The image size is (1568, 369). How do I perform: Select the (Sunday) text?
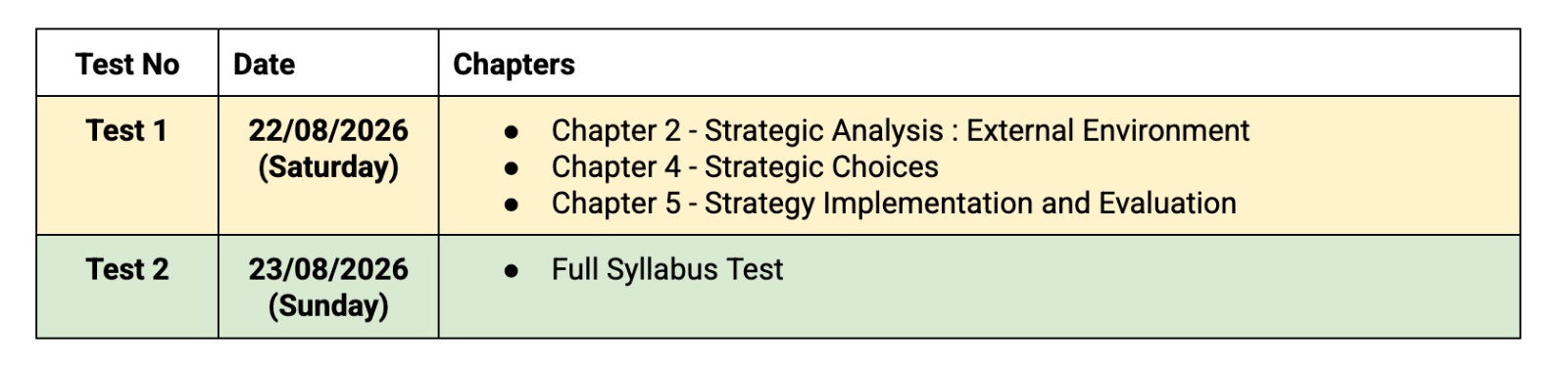pyautogui.click(x=328, y=306)
